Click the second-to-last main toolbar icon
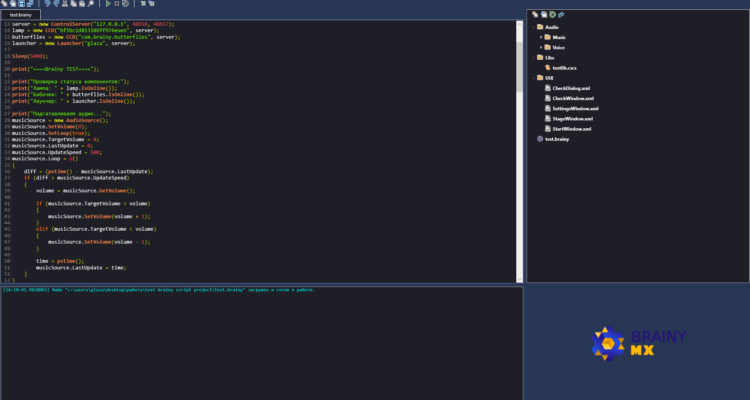This screenshot has width=750, height=400. click(x=143, y=3)
